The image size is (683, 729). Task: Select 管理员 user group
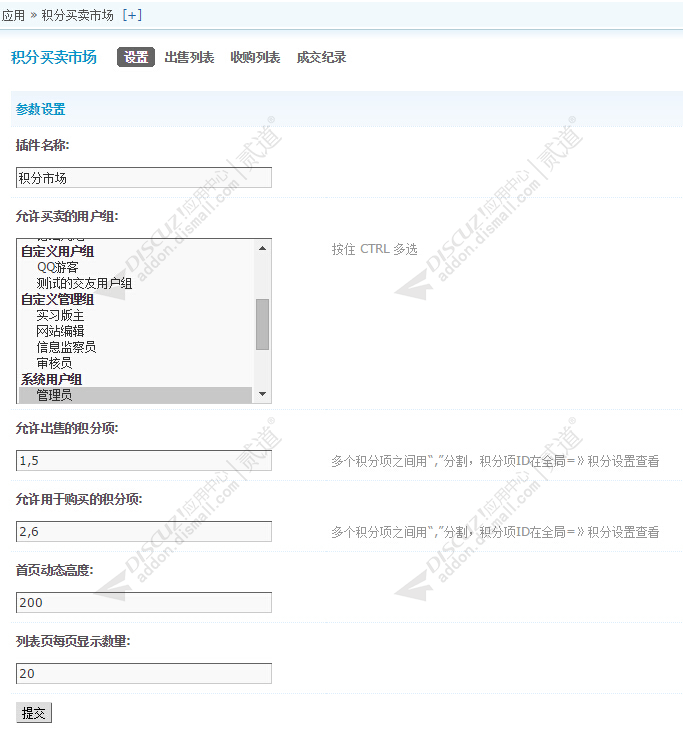[x=54, y=395]
